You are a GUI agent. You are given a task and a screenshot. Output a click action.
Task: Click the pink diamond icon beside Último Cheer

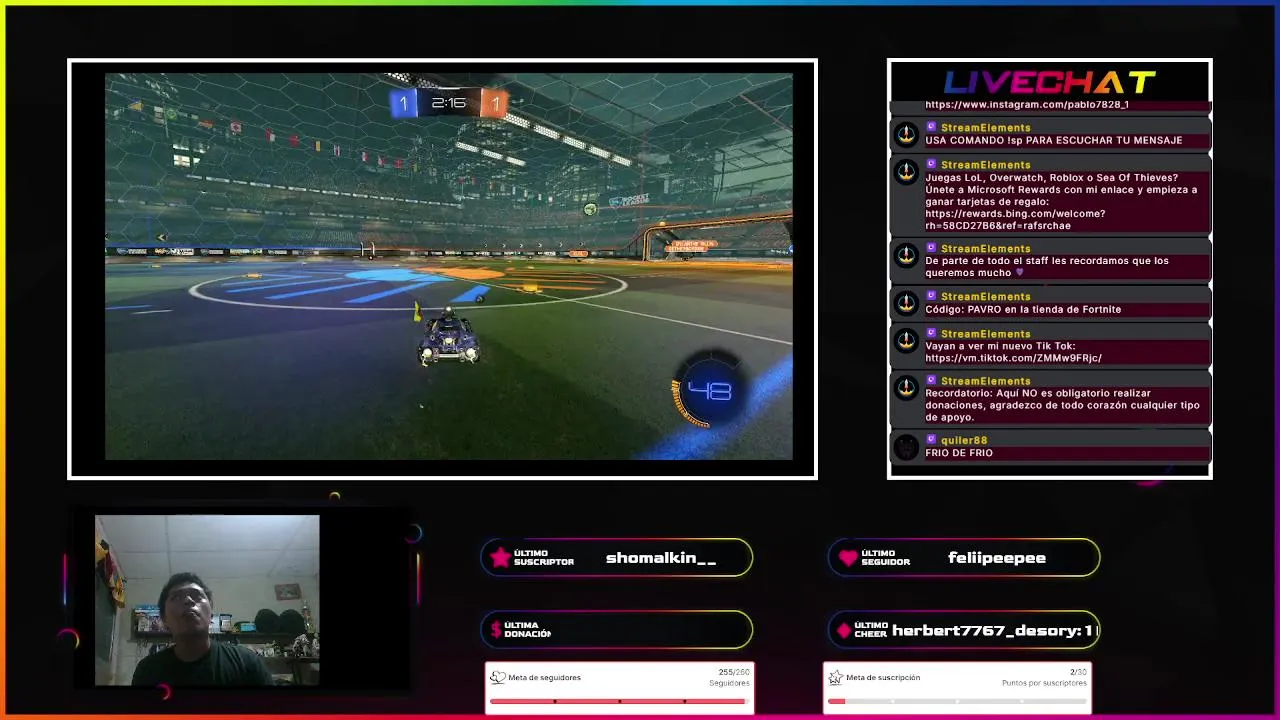click(844, 630)
